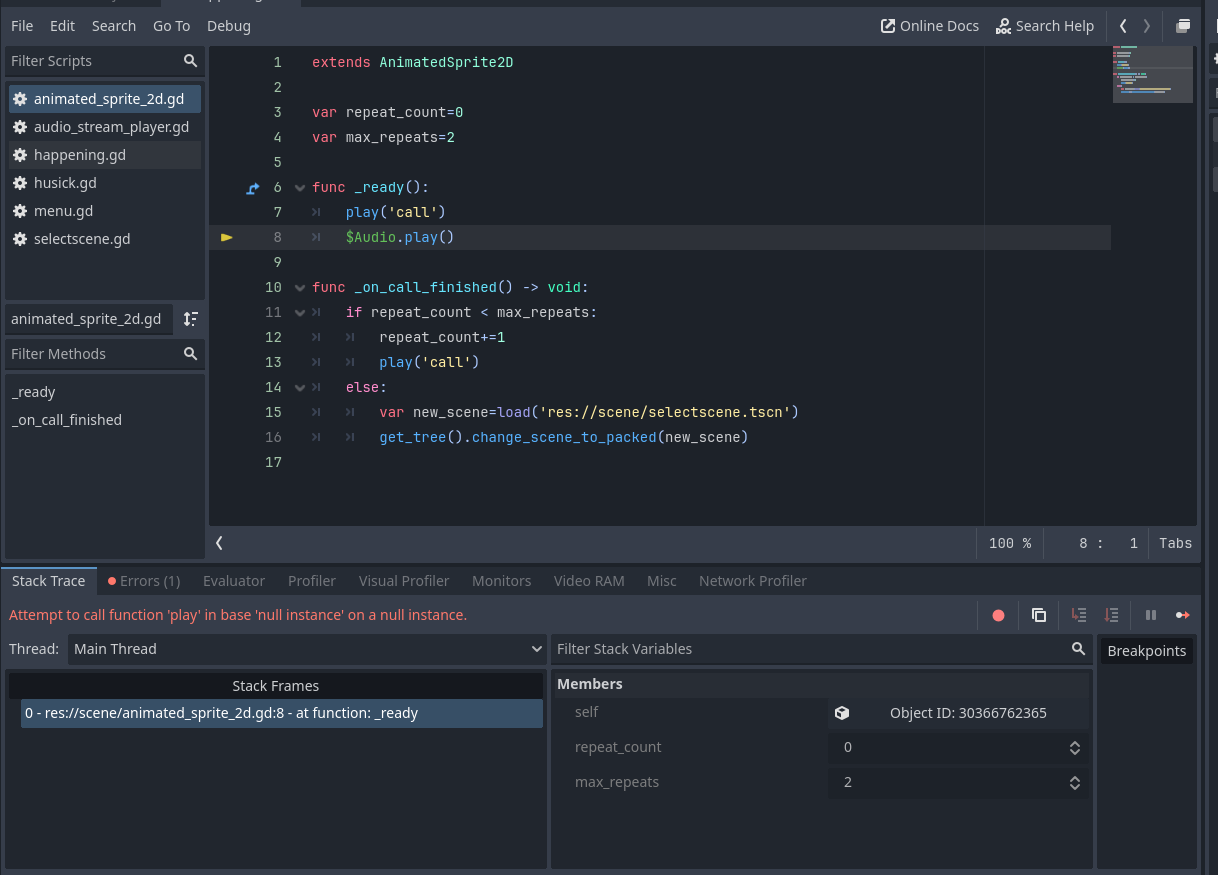Click the float script editor window icon

tap(1183, 26)
